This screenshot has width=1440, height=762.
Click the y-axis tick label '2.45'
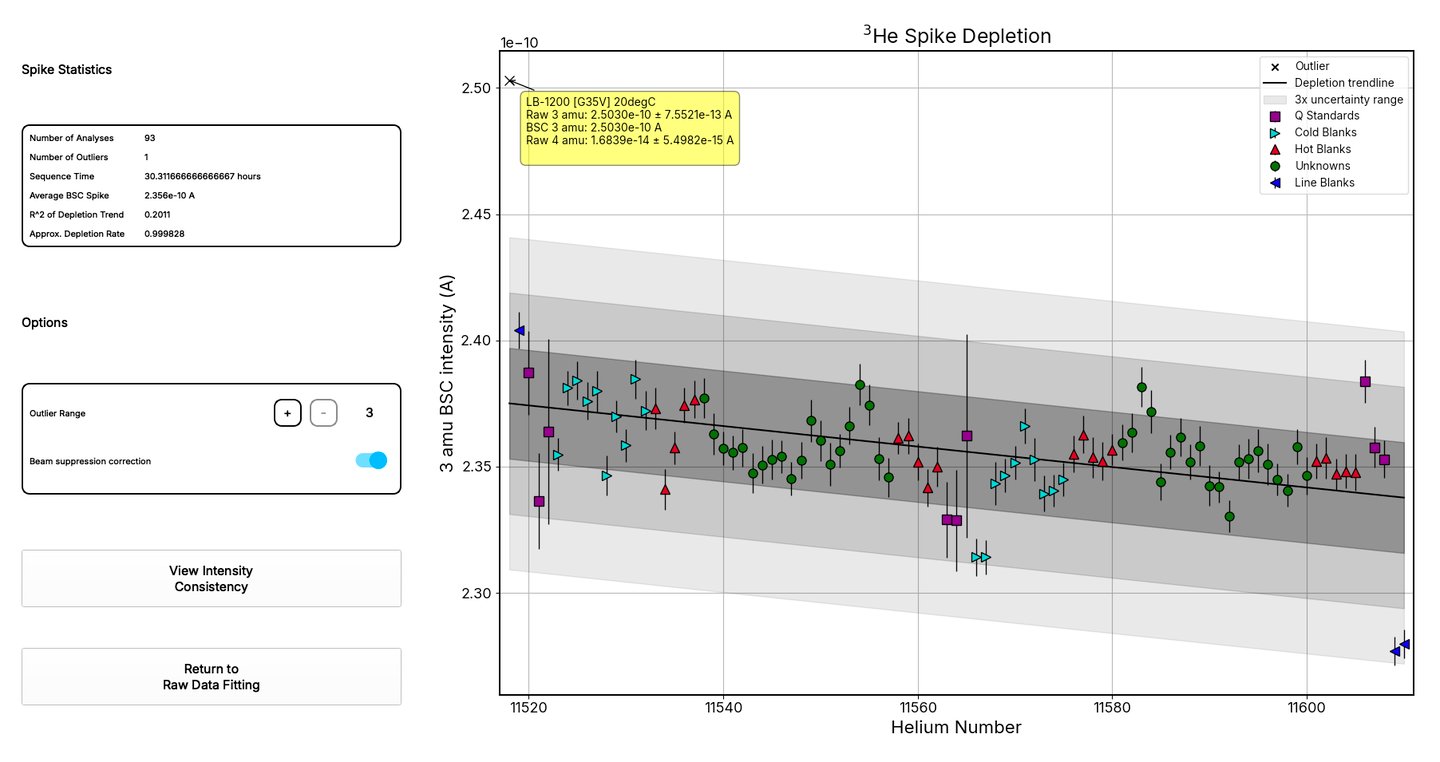click(x=477, y=214)
